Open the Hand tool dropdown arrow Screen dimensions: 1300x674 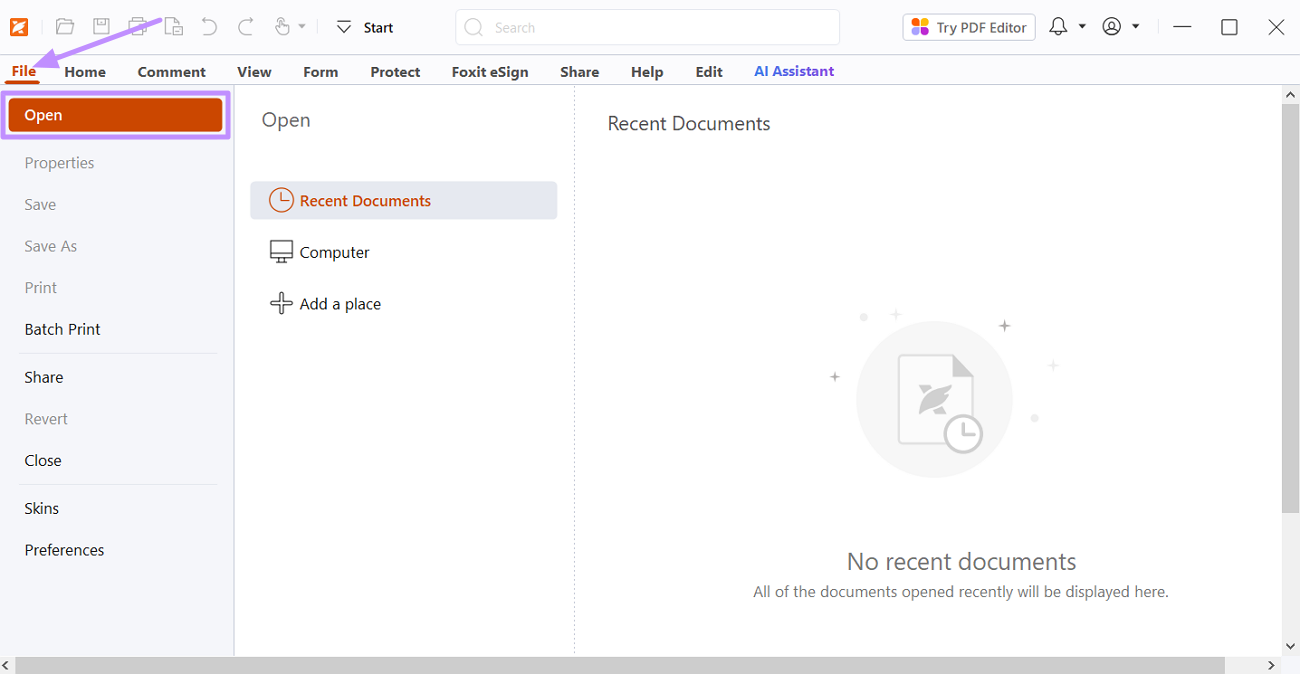tap(303, 27)
